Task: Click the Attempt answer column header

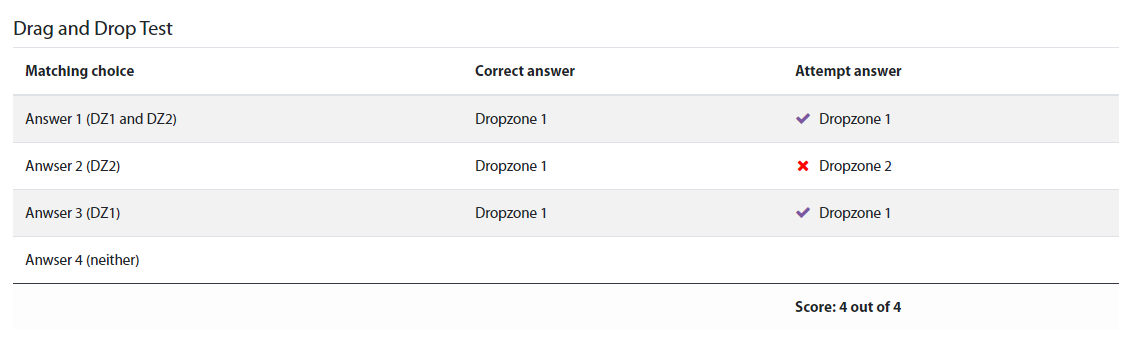Action: [848, 71]
